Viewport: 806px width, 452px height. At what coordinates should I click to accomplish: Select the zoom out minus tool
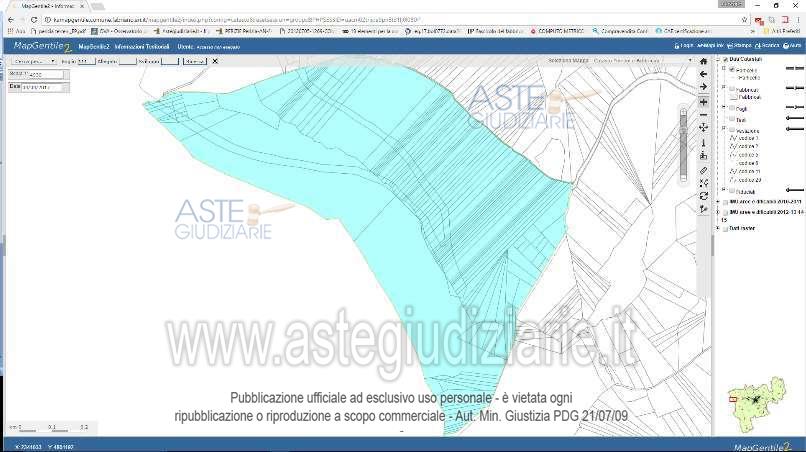[704, 115]
